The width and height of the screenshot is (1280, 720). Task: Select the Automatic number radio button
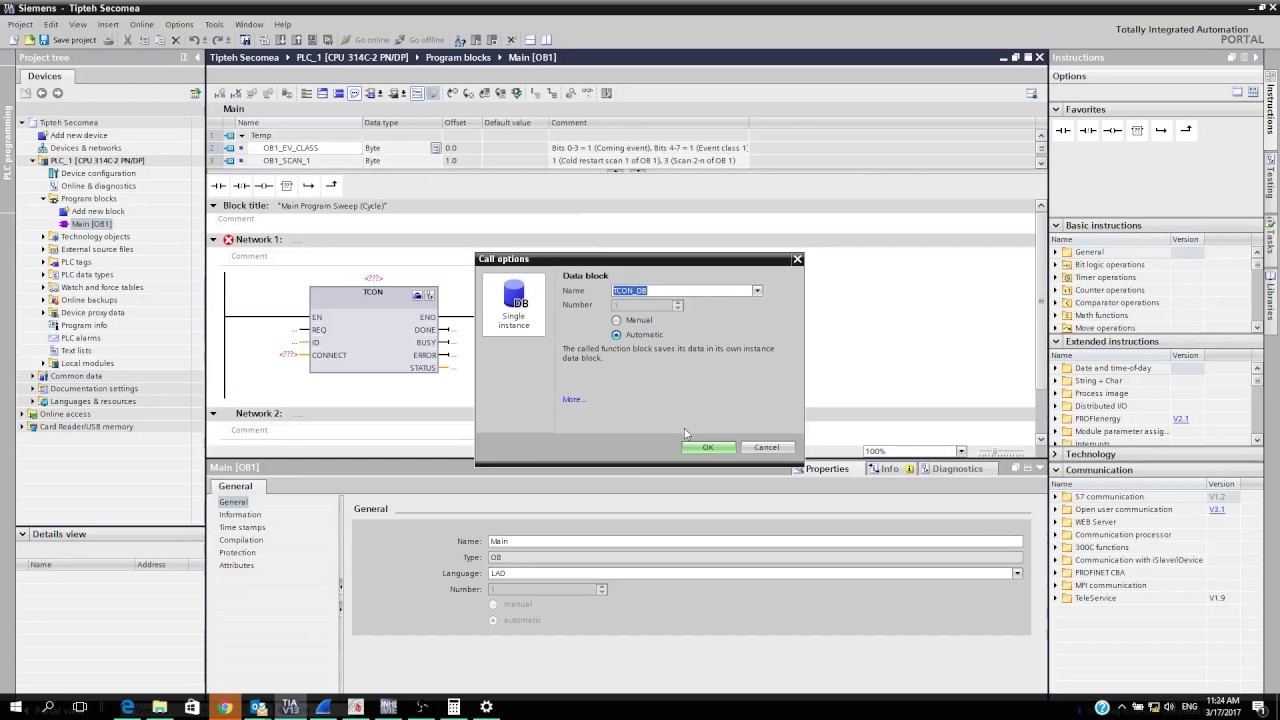(616, 335)
